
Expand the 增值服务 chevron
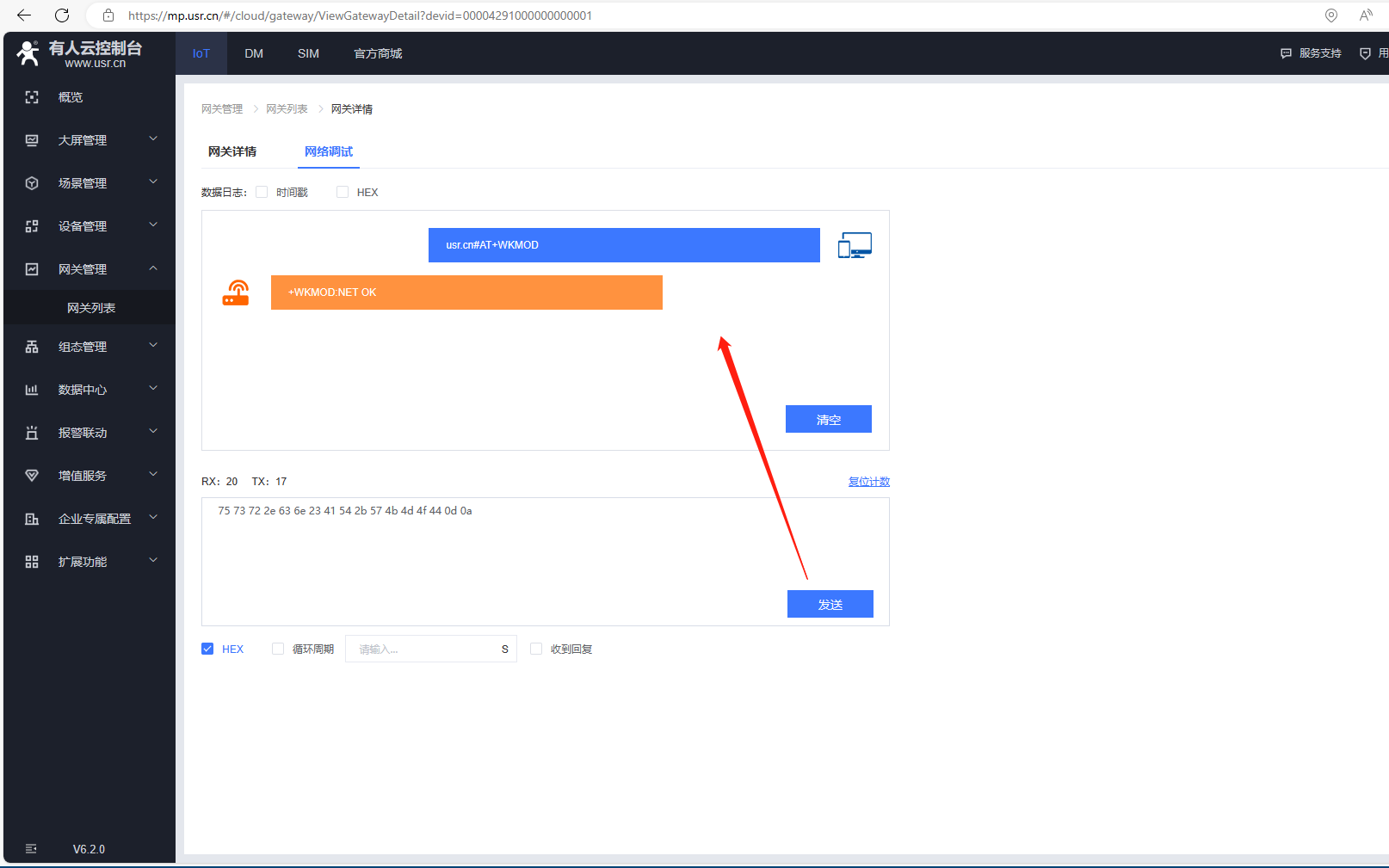(153, 474)
